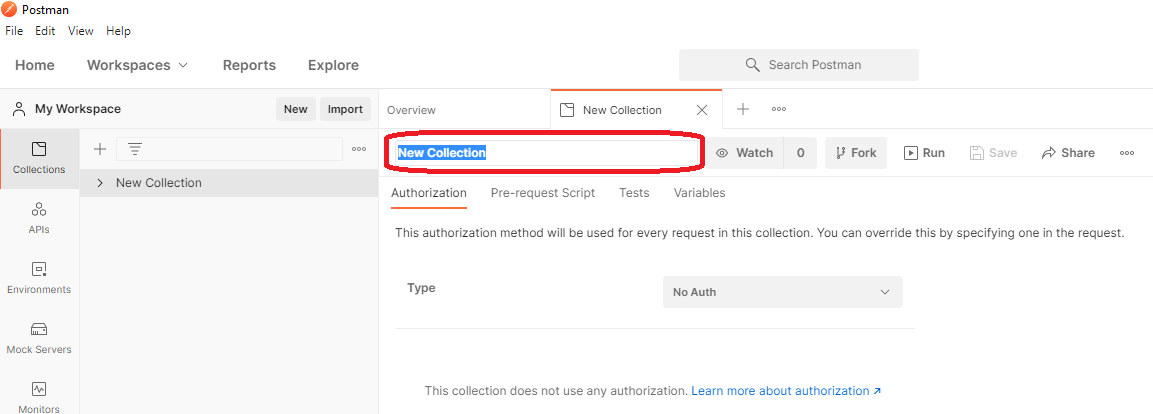Share the collection
The image size is (1153, 414).
[x=1068, y=153]
